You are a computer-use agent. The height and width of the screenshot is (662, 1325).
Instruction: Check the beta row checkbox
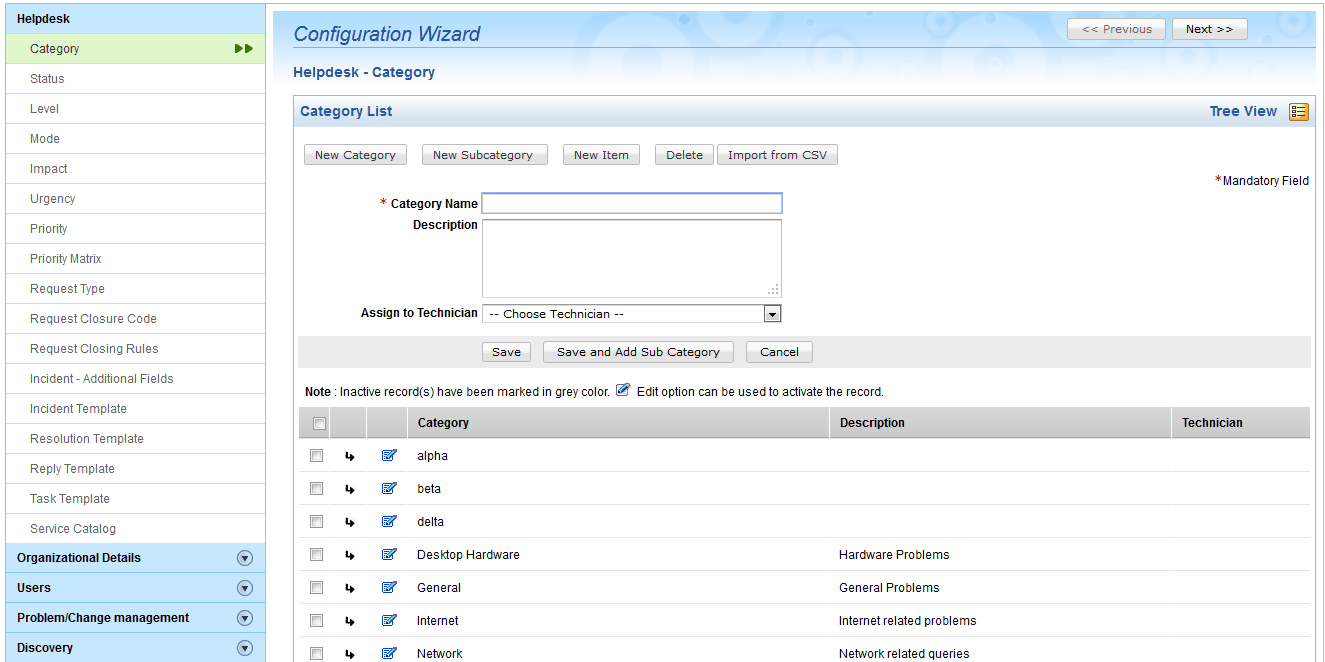click(x=316, y=489)
